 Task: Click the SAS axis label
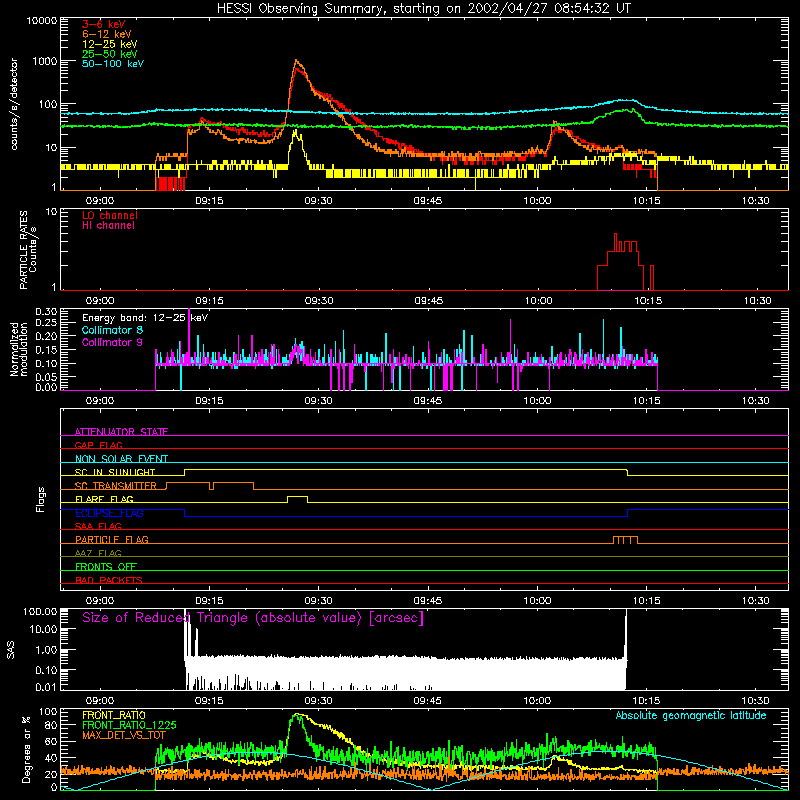pos(11,649)
